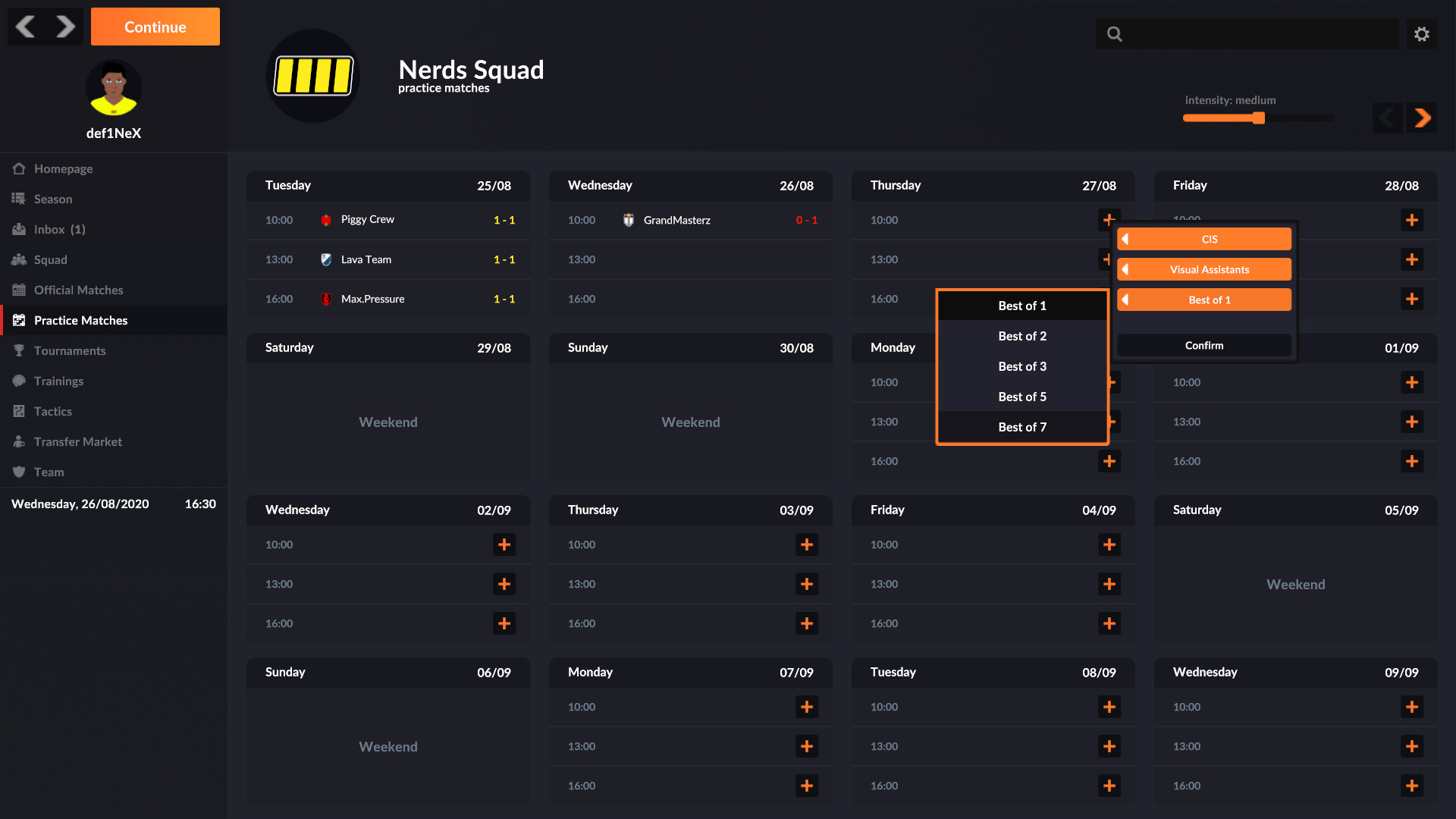Click the back navigation arrow at top left
The height and width of the screenshot is (819, 1456).
pos(25,27)
